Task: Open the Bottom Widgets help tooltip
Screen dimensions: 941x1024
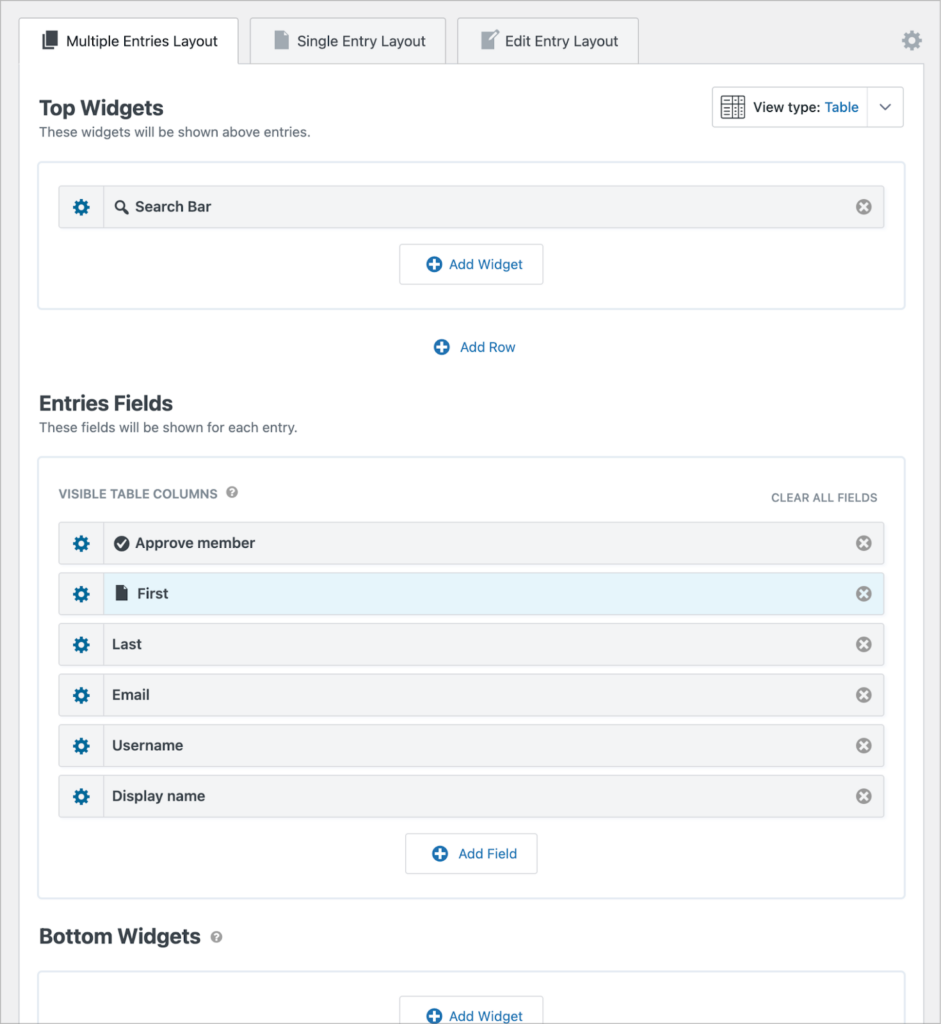Action: tap(215, 937)
